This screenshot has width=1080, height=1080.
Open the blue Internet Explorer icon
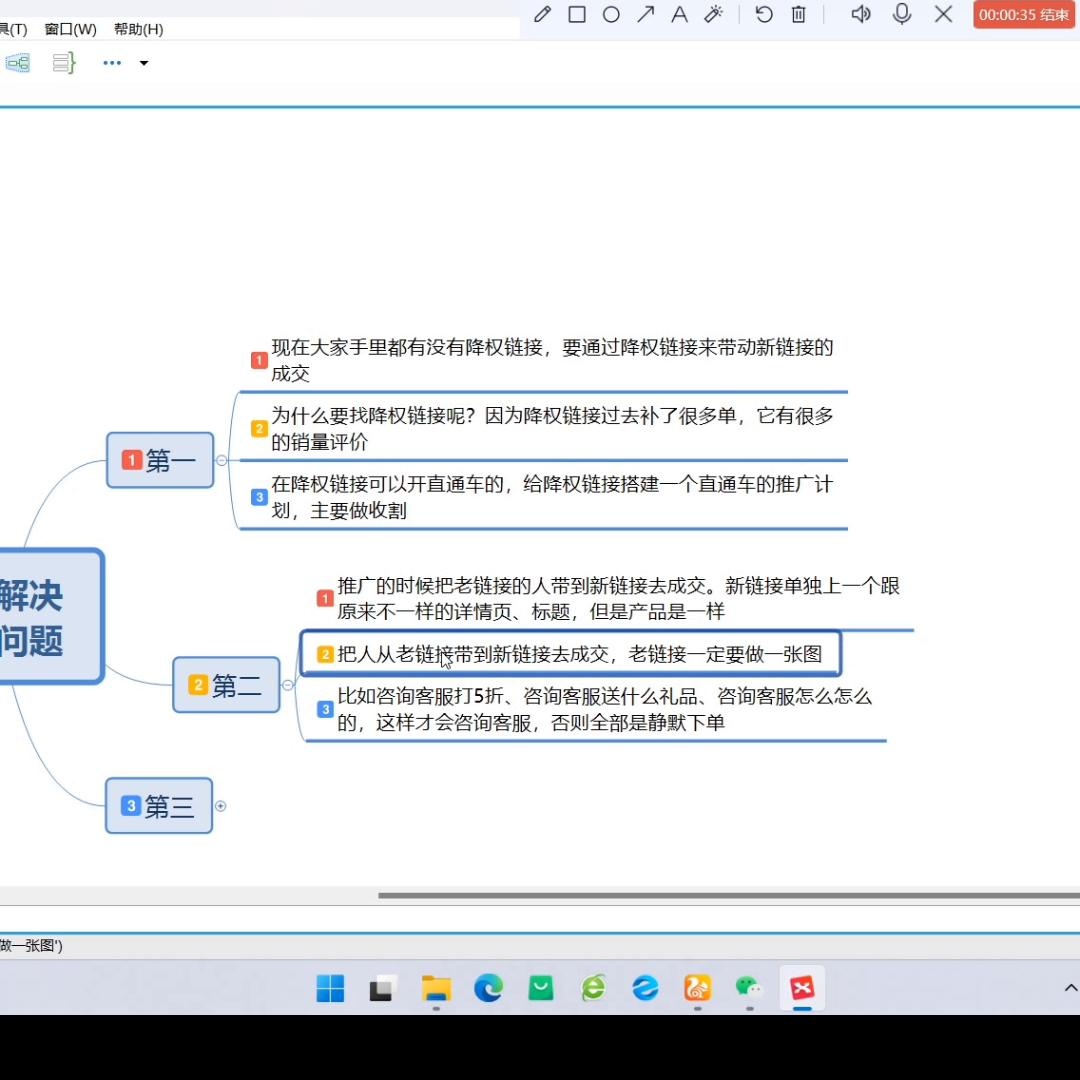click(x=645, y=988)
